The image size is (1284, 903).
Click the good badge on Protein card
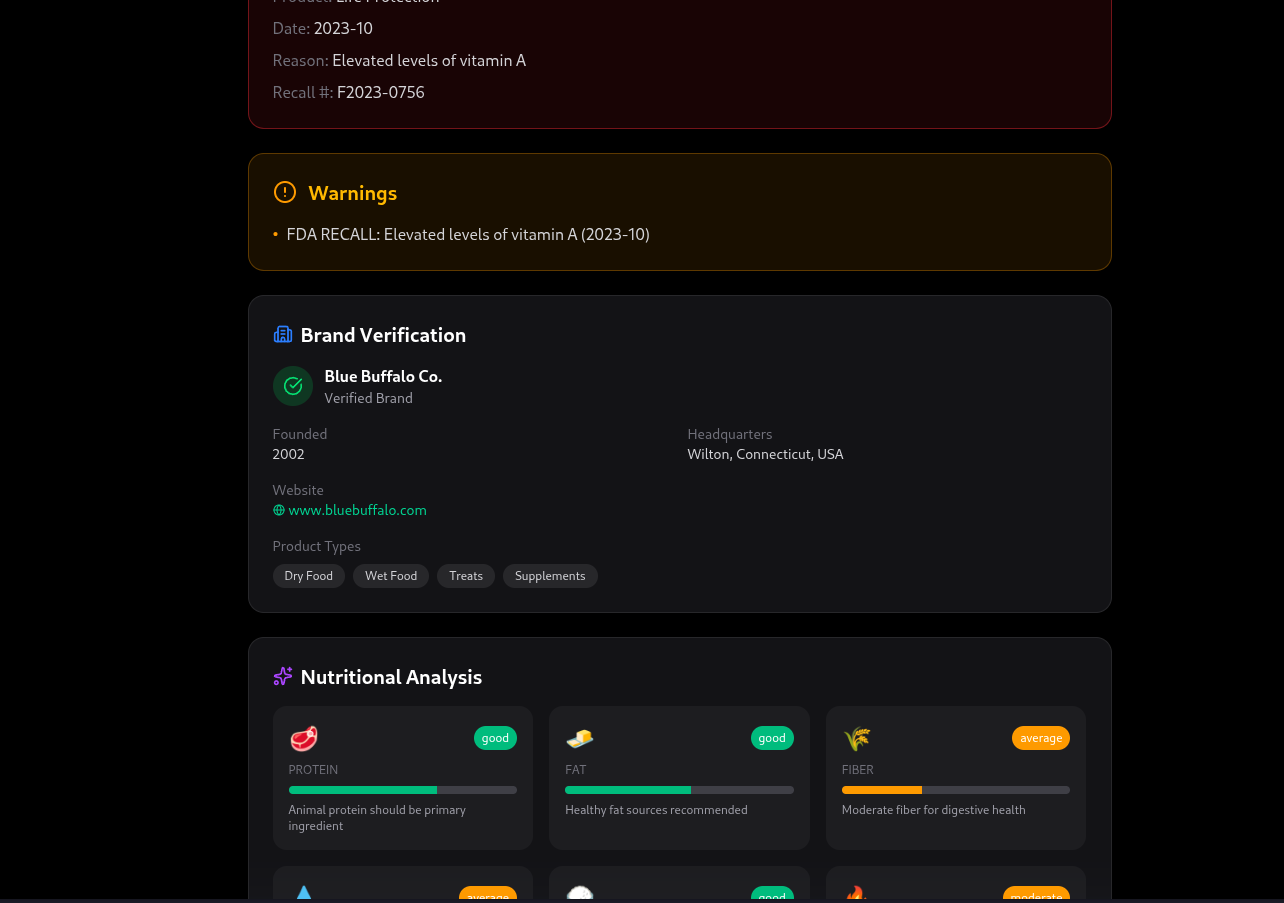click(495, 738)
